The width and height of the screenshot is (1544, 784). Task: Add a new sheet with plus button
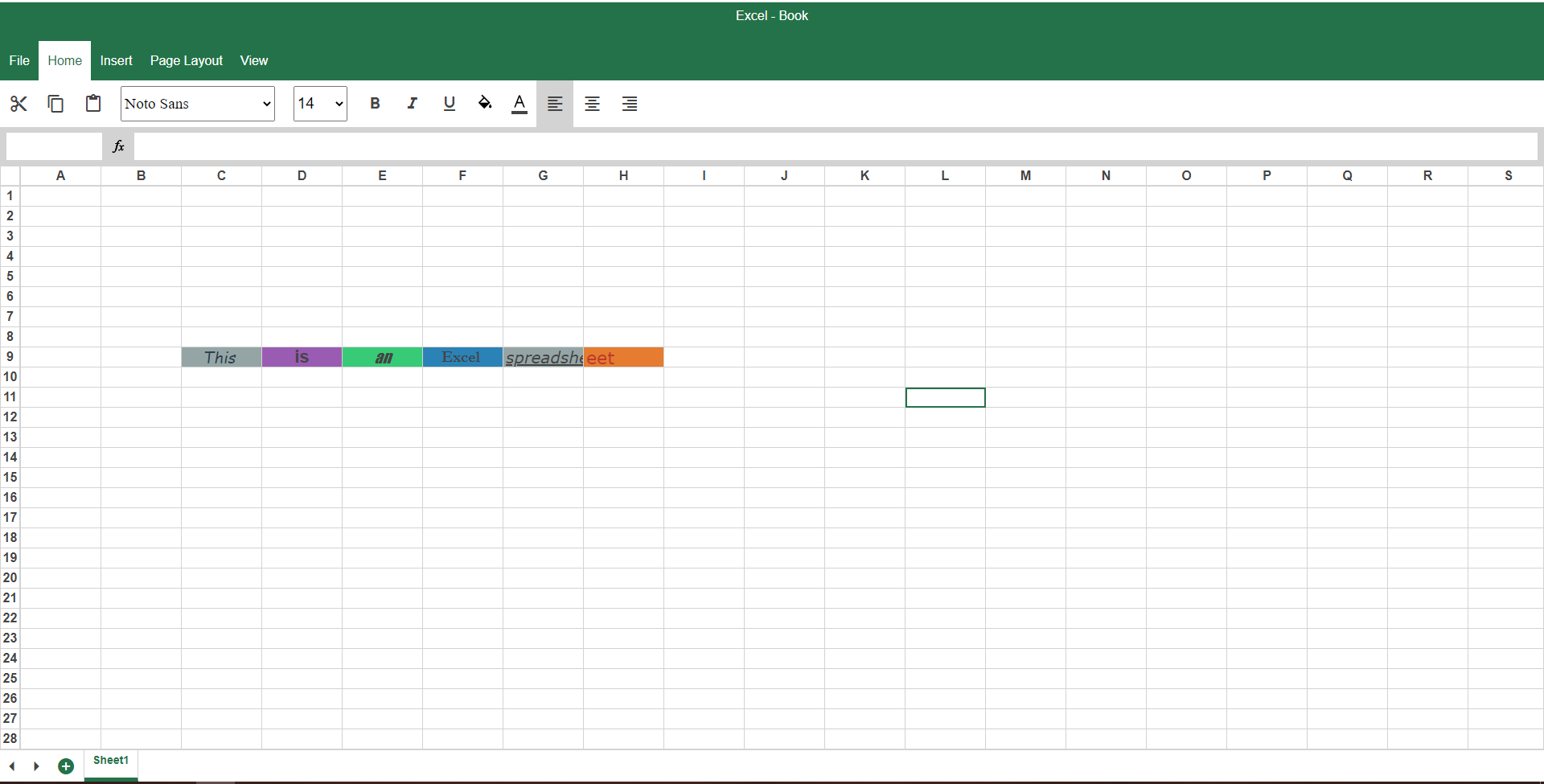[x=66, y=766]
